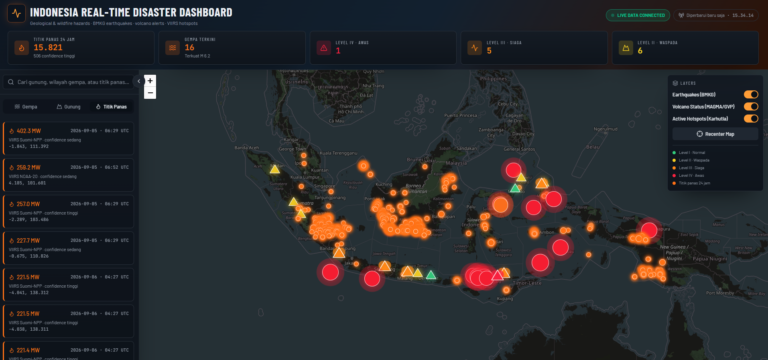Click the crosshair icon in Recenter Map

tap(700, 134)
